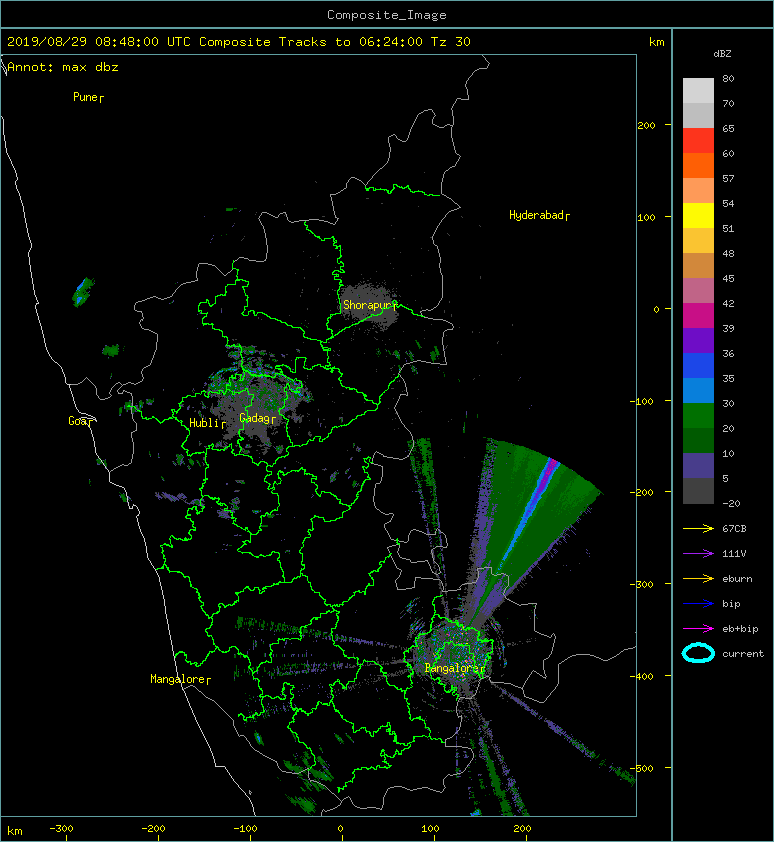Click the Gadag city label
Viewport: 774px width, 842px height.
coord(257,418)
